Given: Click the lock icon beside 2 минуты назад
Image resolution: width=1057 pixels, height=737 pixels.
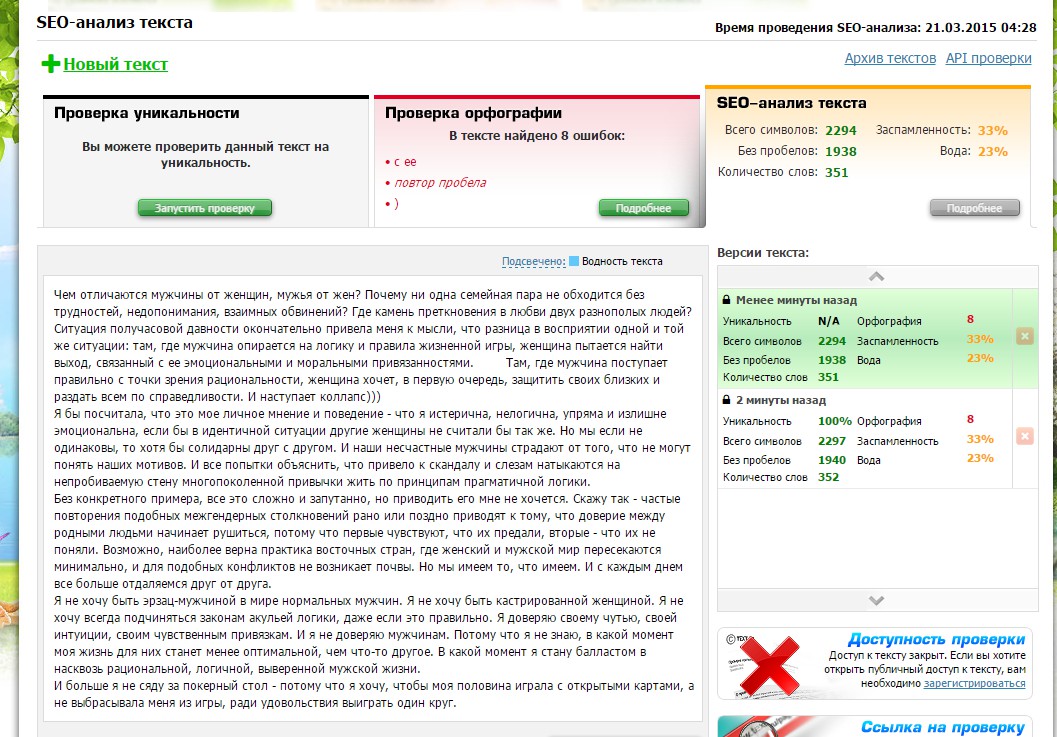Looking at the screenshot, I should (726, 399).
